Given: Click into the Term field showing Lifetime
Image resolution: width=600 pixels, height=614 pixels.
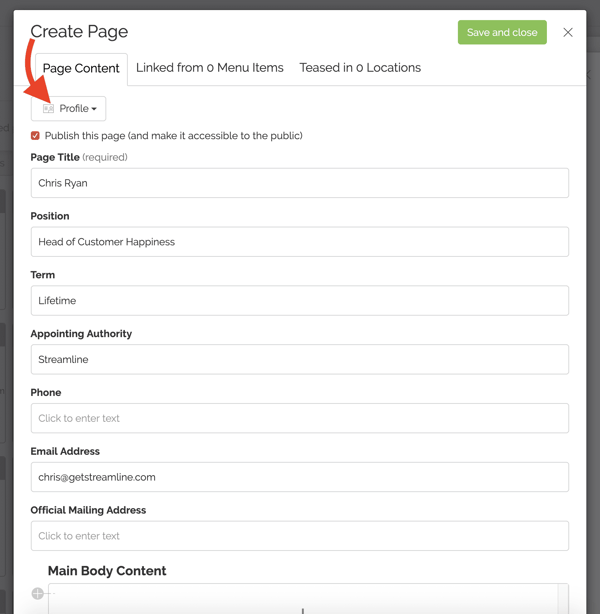Looking at the screenshot, I should tap(300, 300).
